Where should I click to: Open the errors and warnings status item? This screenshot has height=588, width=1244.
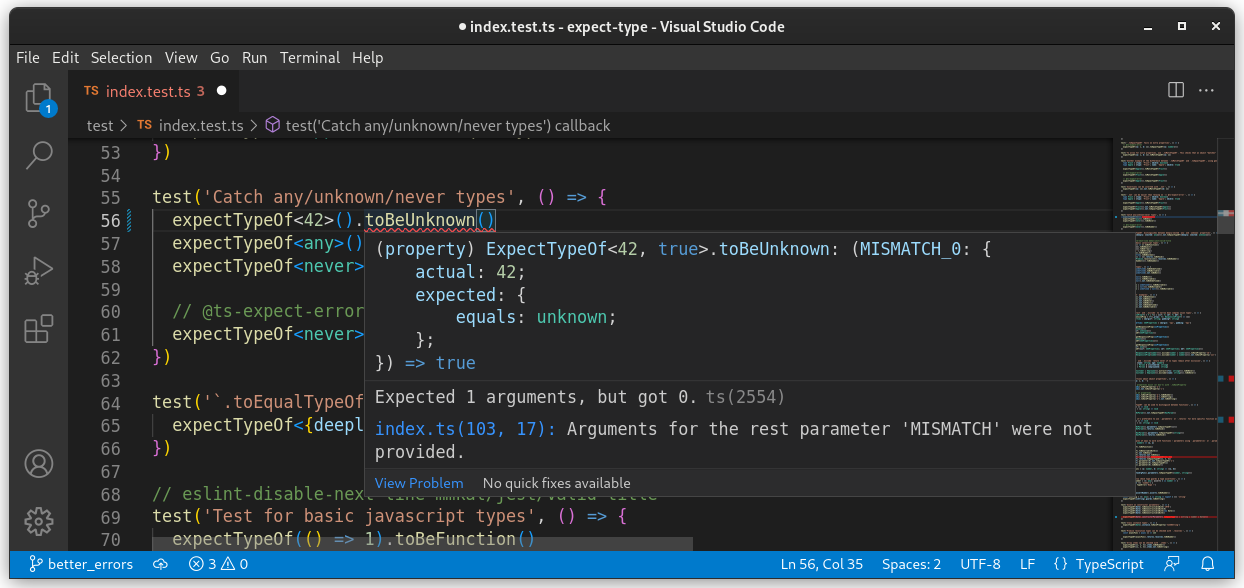[x=219, y=564]
